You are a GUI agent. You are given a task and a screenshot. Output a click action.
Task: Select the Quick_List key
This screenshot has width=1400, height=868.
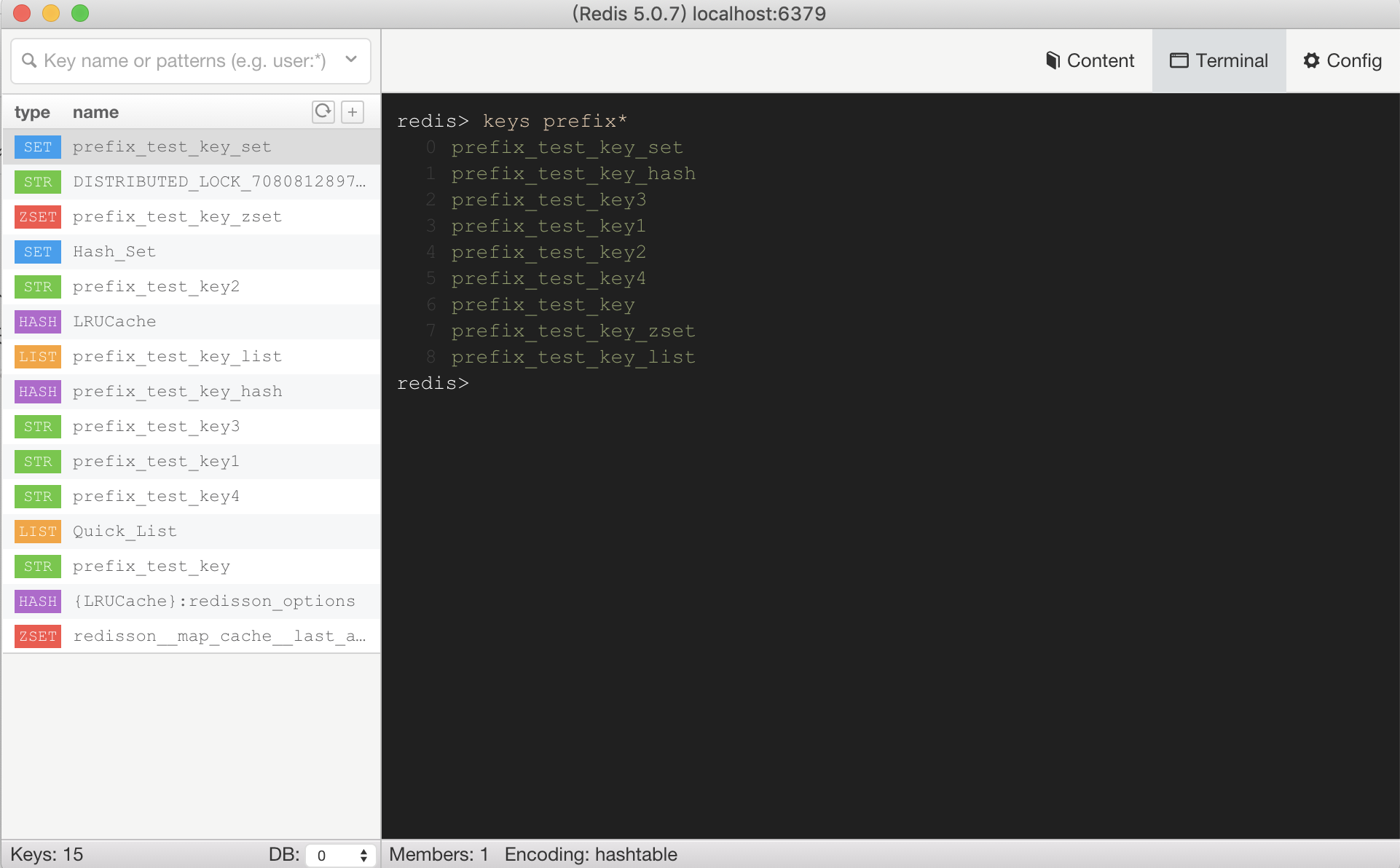tap(191, 532)
